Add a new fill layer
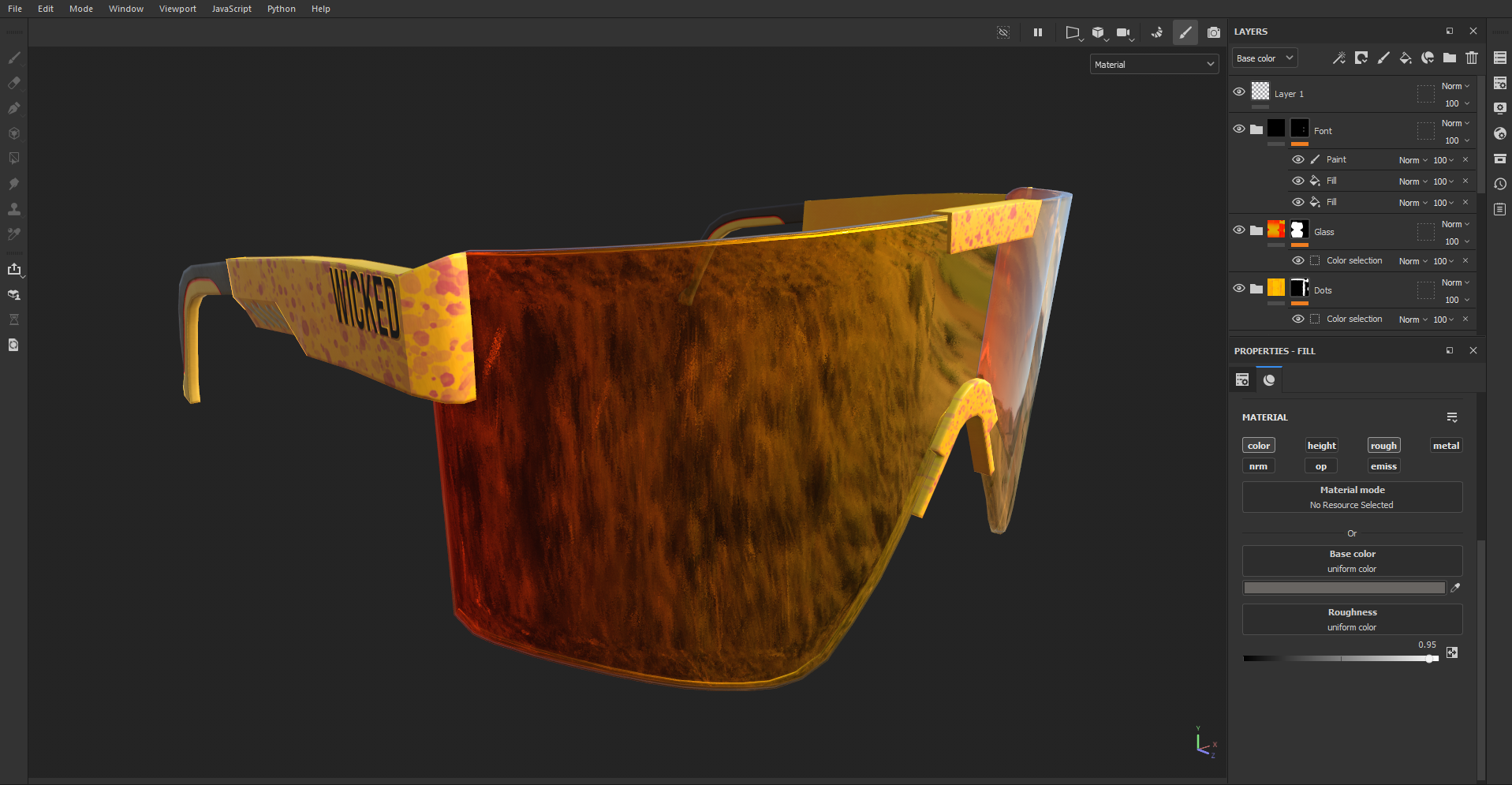The height and width of the screenshot is (785, 1512). click(1405, 58)
